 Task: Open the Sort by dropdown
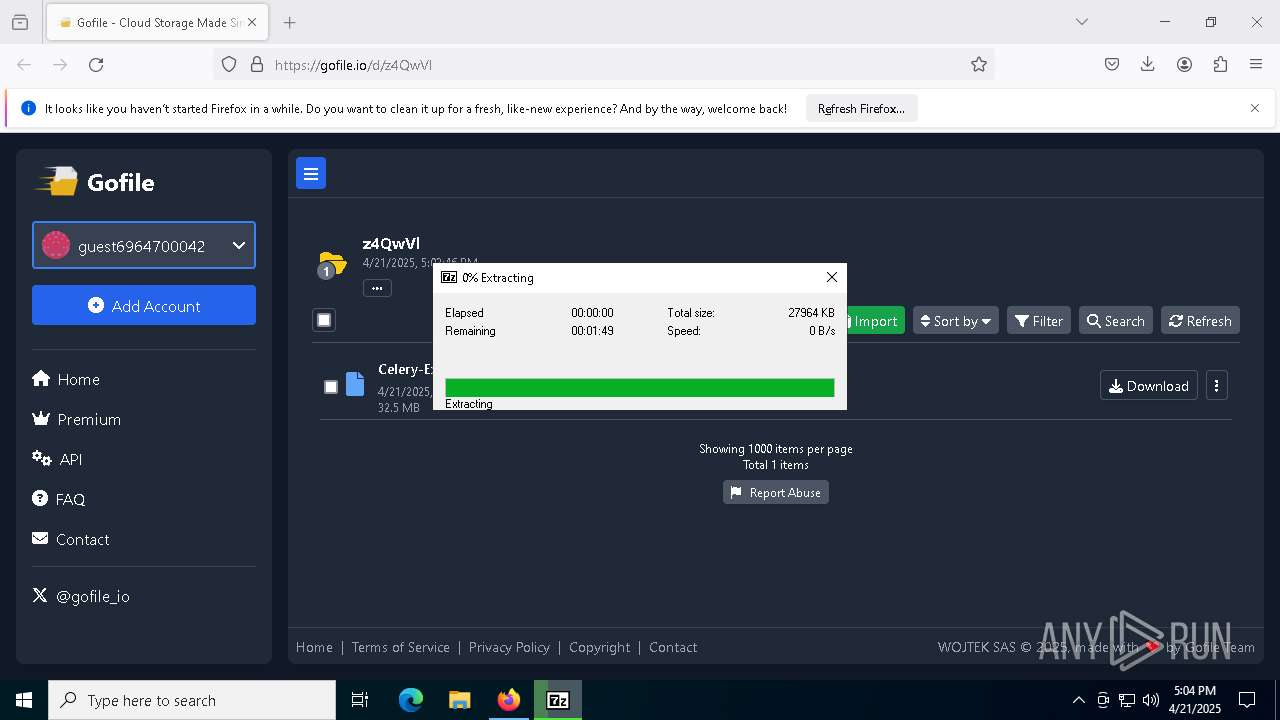956,321
